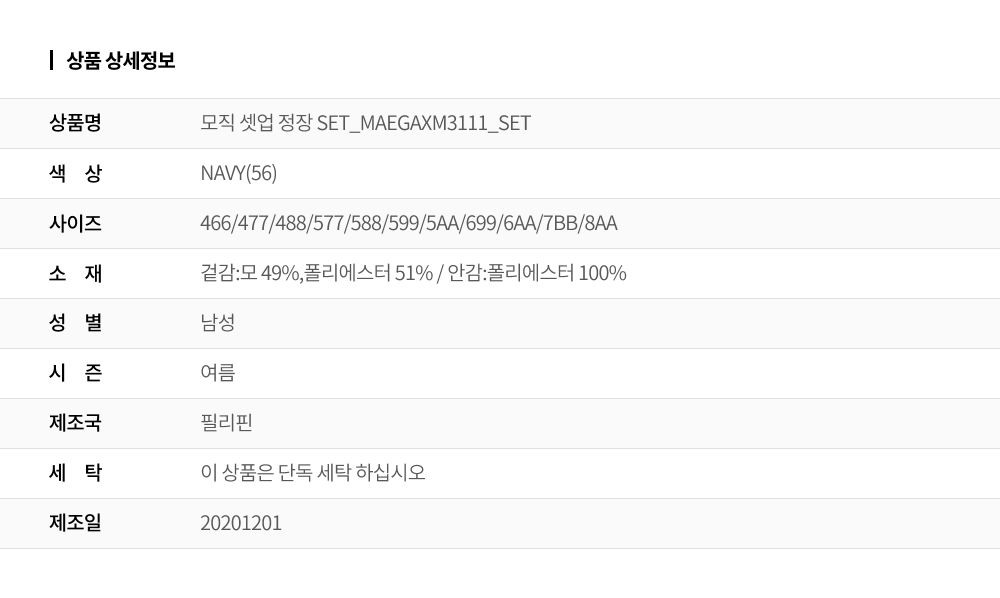The width and height of the screenshot is (1000, 598).
Task: Select the 상품명 row label
Action: coord(75,122)
